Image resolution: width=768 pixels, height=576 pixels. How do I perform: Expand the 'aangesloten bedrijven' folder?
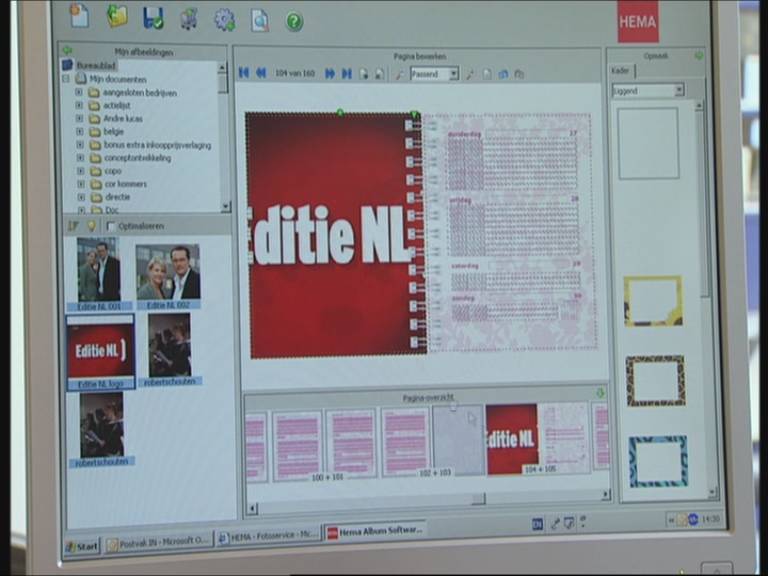79,93
